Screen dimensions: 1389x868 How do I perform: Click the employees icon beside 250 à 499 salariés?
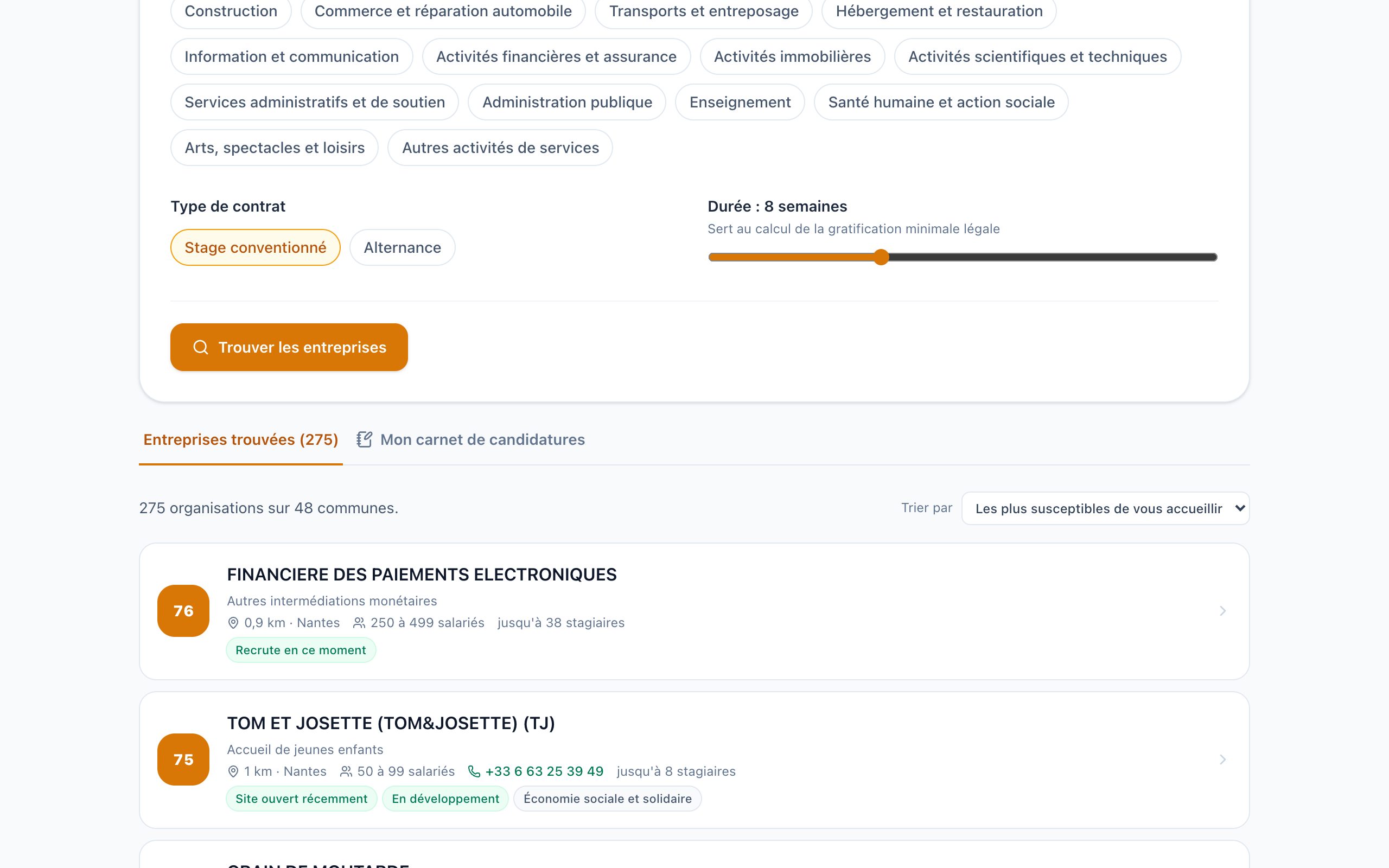coord(359,623)
